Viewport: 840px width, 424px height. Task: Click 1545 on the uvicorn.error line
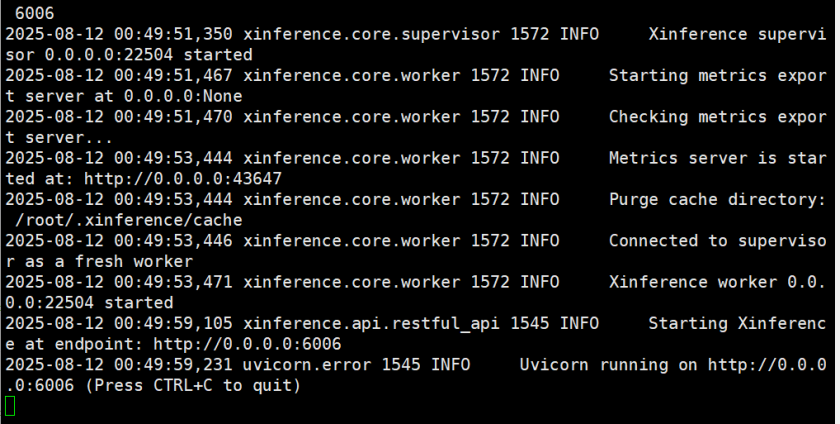tap(401, 365)
